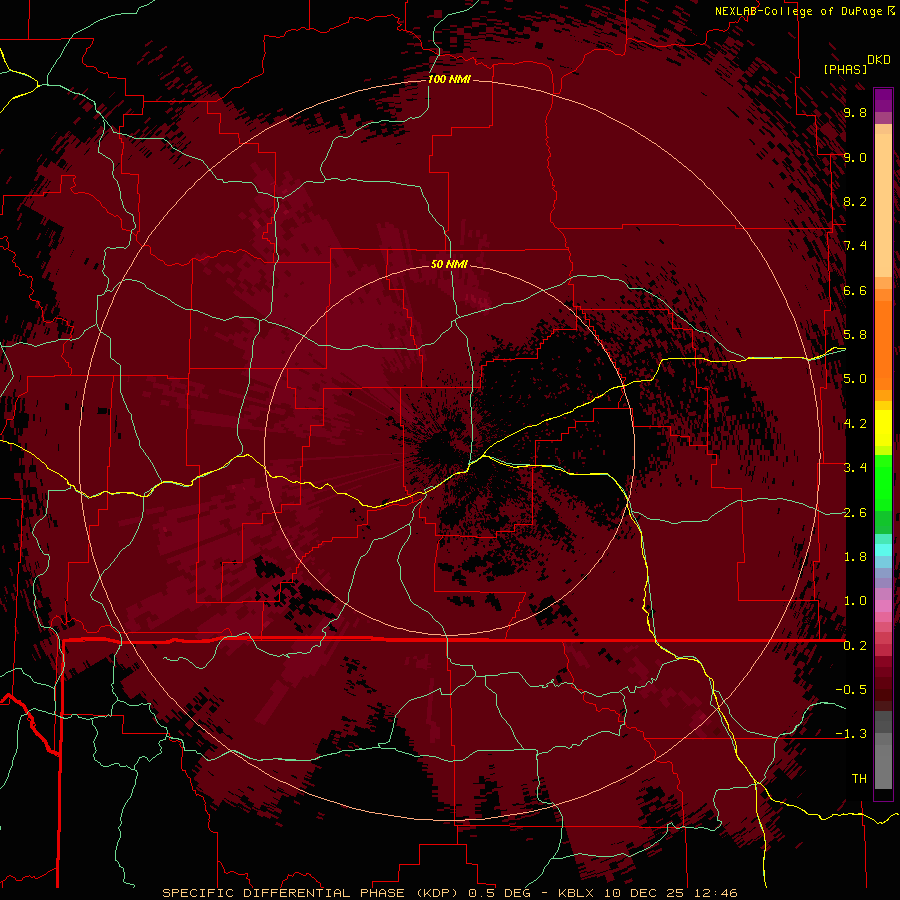
Task: Click the 6.6 value on the color scale
Action: 855,290
